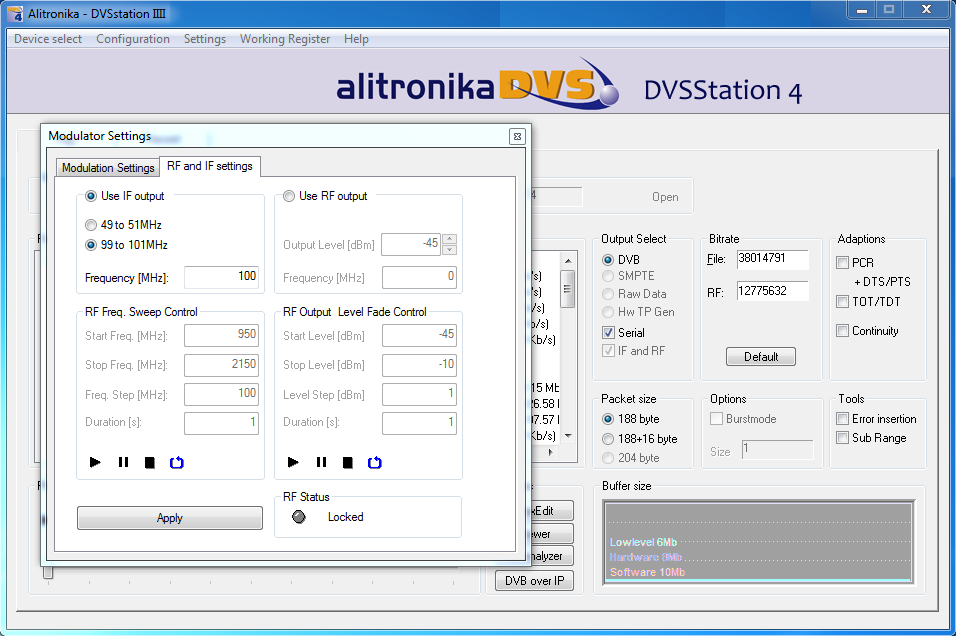This screenshot has height=636, width=956.
Task: Open the DVB over IP dialog
Action: (534, 581)
